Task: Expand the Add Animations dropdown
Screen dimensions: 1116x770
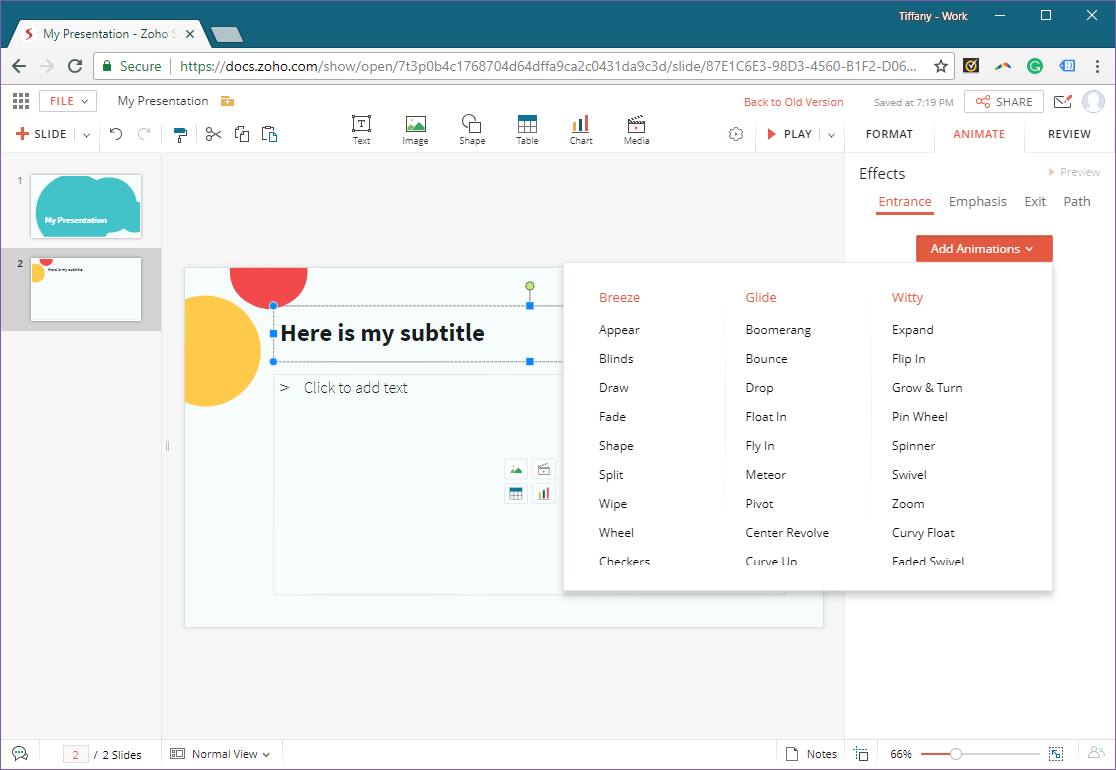Action: coord(983,249)
